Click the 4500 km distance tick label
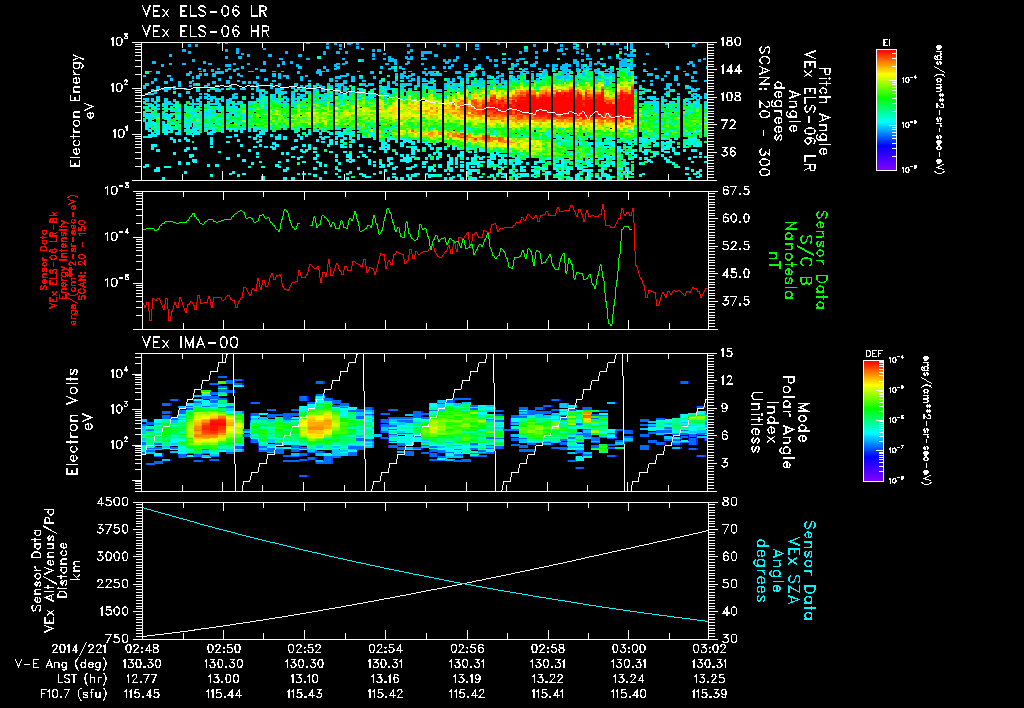 114,502
